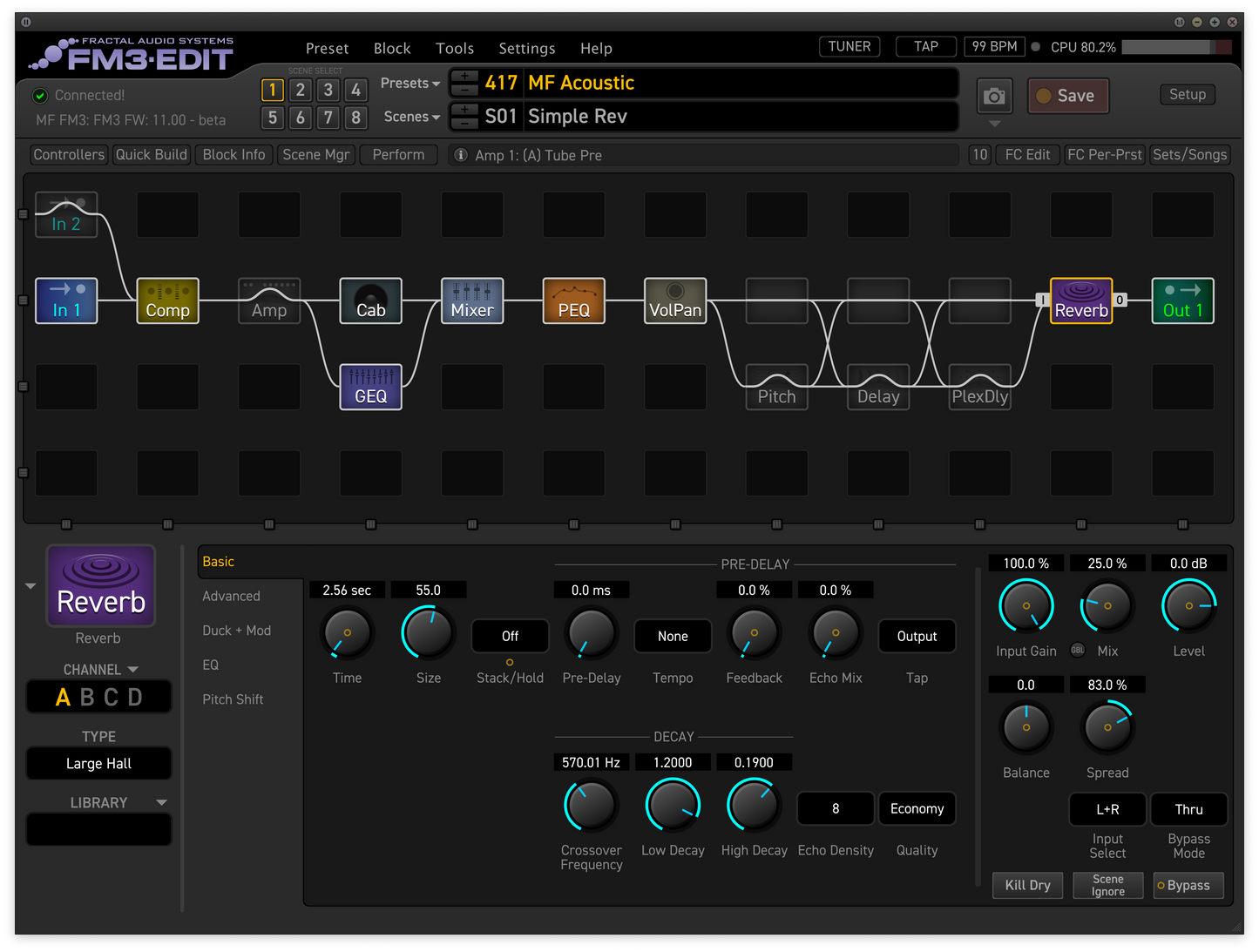Click the GEQ block in grid
The image size is (1259, 952).
[x=370, y=387]
